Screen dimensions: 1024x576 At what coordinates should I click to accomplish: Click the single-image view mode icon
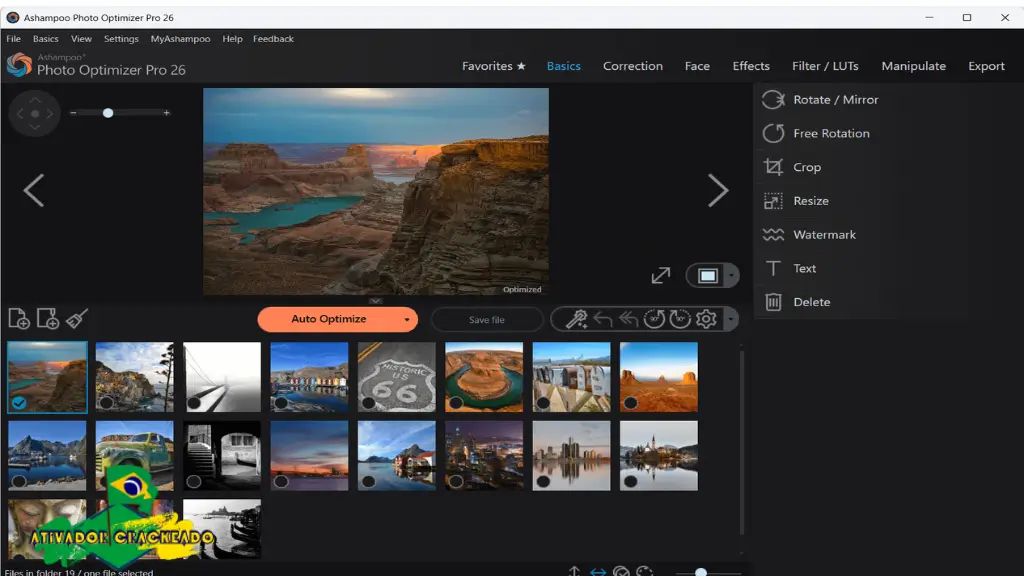coord(708,276)
